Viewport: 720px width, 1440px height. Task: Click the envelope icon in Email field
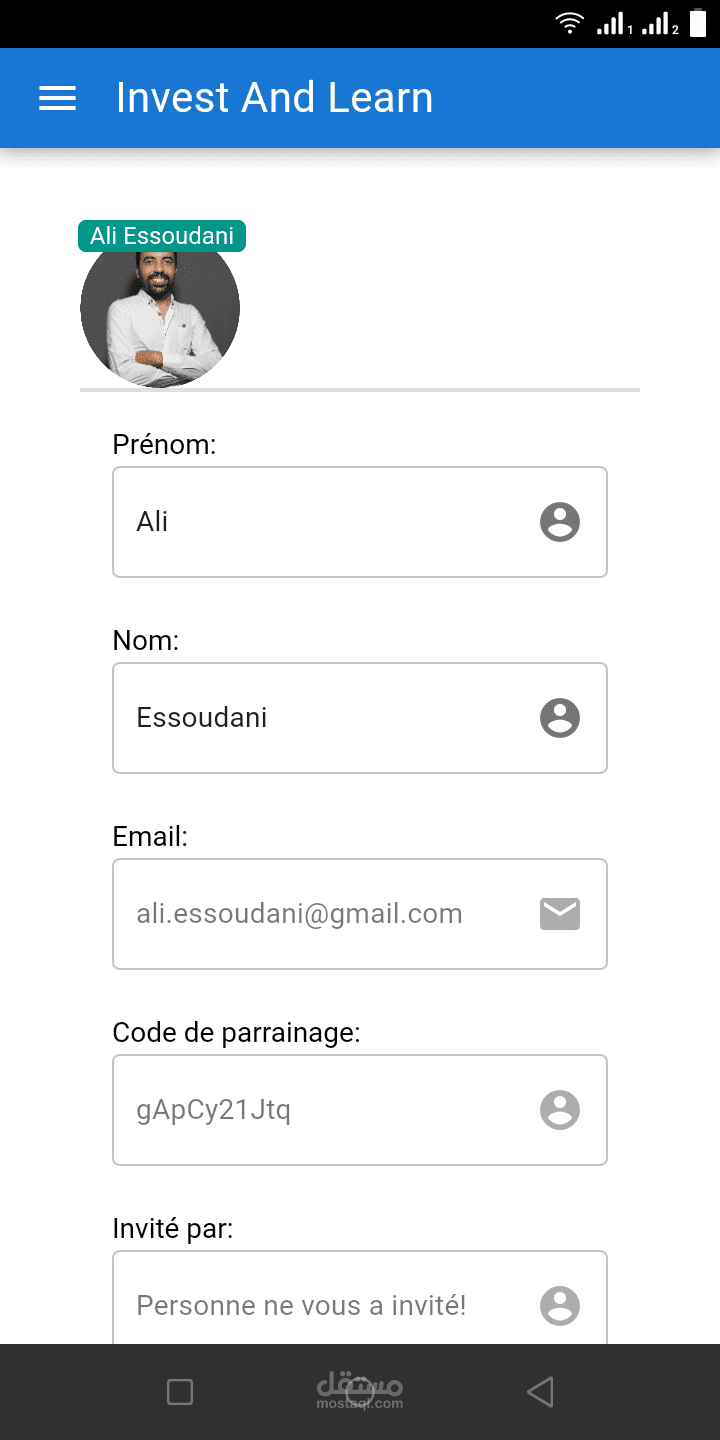tap(560, 914)
